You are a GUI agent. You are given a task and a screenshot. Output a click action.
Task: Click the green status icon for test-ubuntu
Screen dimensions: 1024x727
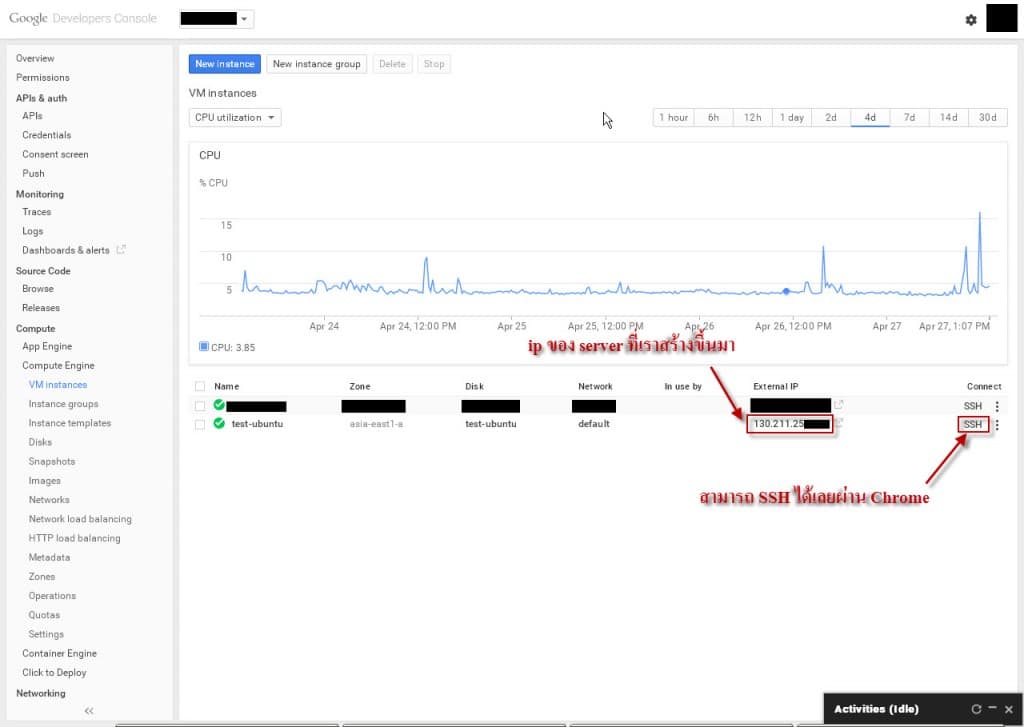(219, 424)
